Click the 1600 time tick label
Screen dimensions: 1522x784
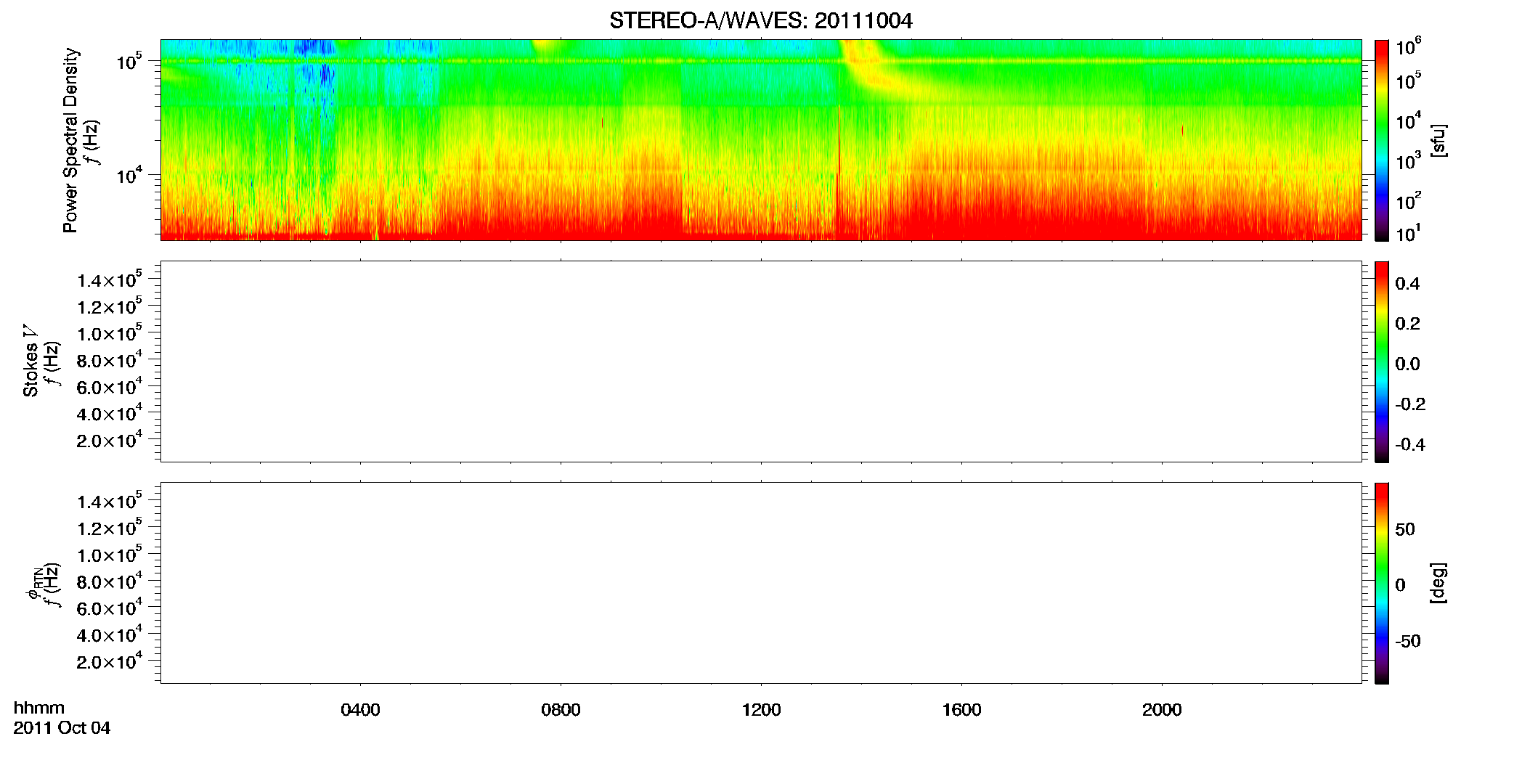961,710
